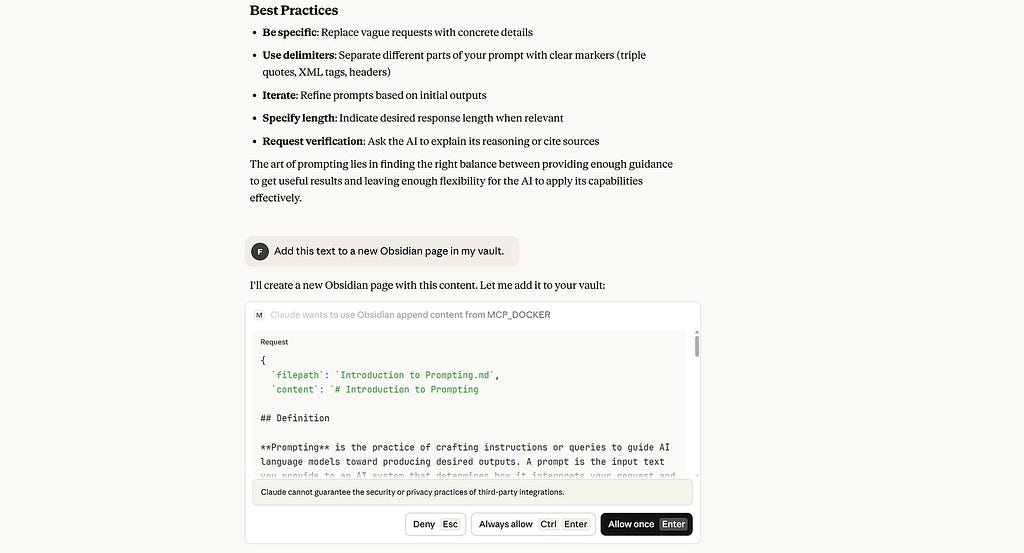
Task: Click the "Request verification" bullet point
Action: 431,141
